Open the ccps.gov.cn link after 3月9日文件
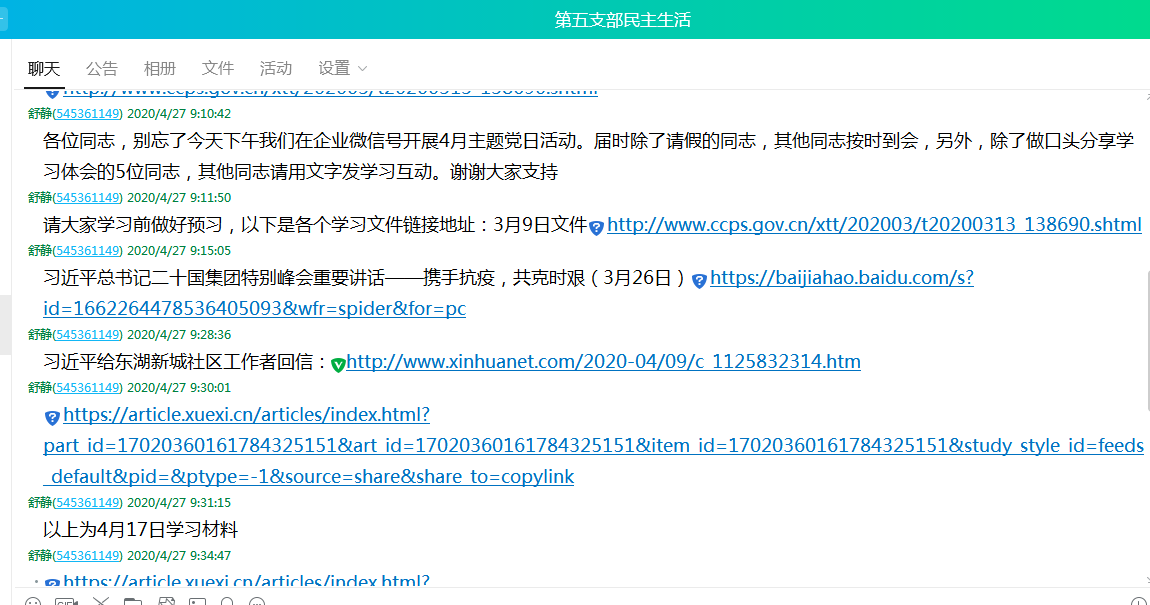The image size is (1150, 605). click(x=874, y=224)
